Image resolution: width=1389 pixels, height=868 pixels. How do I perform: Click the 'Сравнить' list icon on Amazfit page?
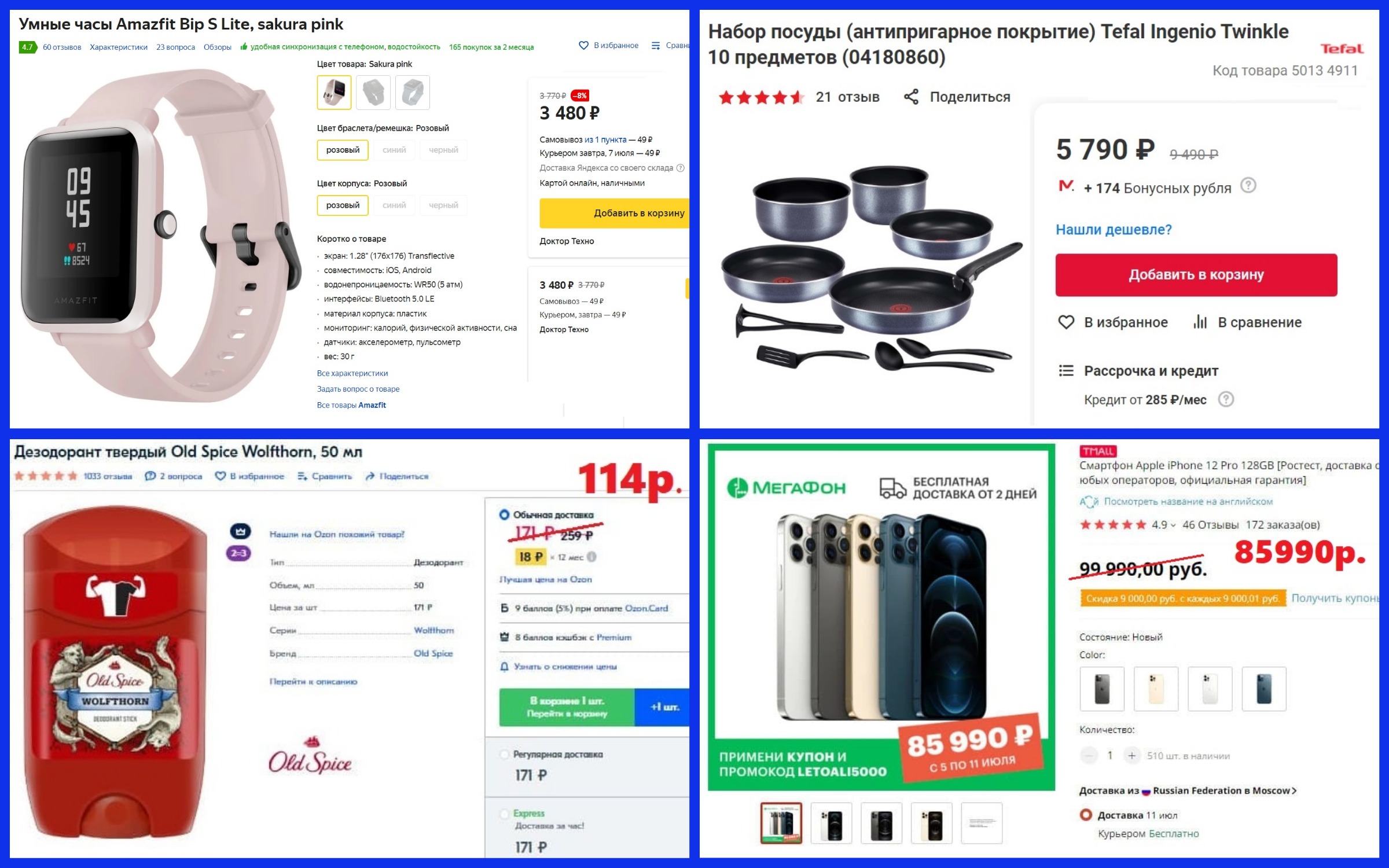[x=656, y=45]
